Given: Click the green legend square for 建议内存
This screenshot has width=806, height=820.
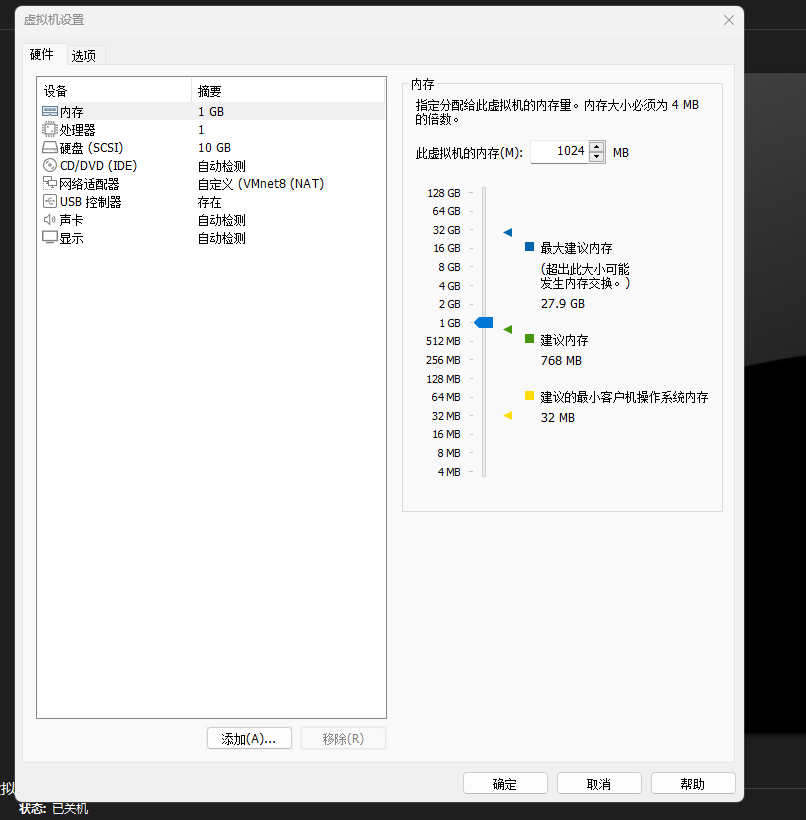Looking at the screenshot, I should pyautogui.click(x=529, y=339).
